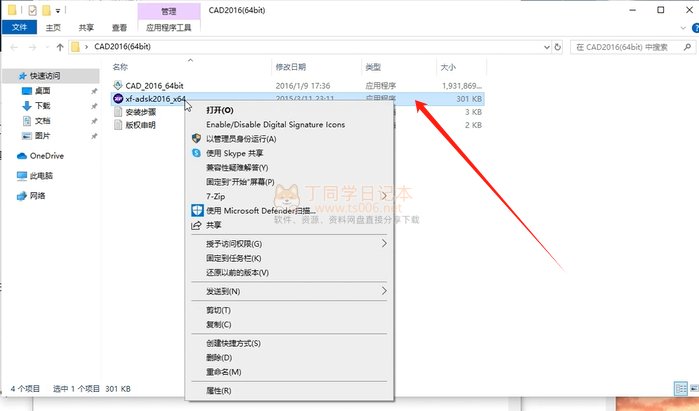This screenshot has height=411, width=699.
Task: Click the properties quick access toolbar icon
Action: pyautogui.click(x=32, y=10)
